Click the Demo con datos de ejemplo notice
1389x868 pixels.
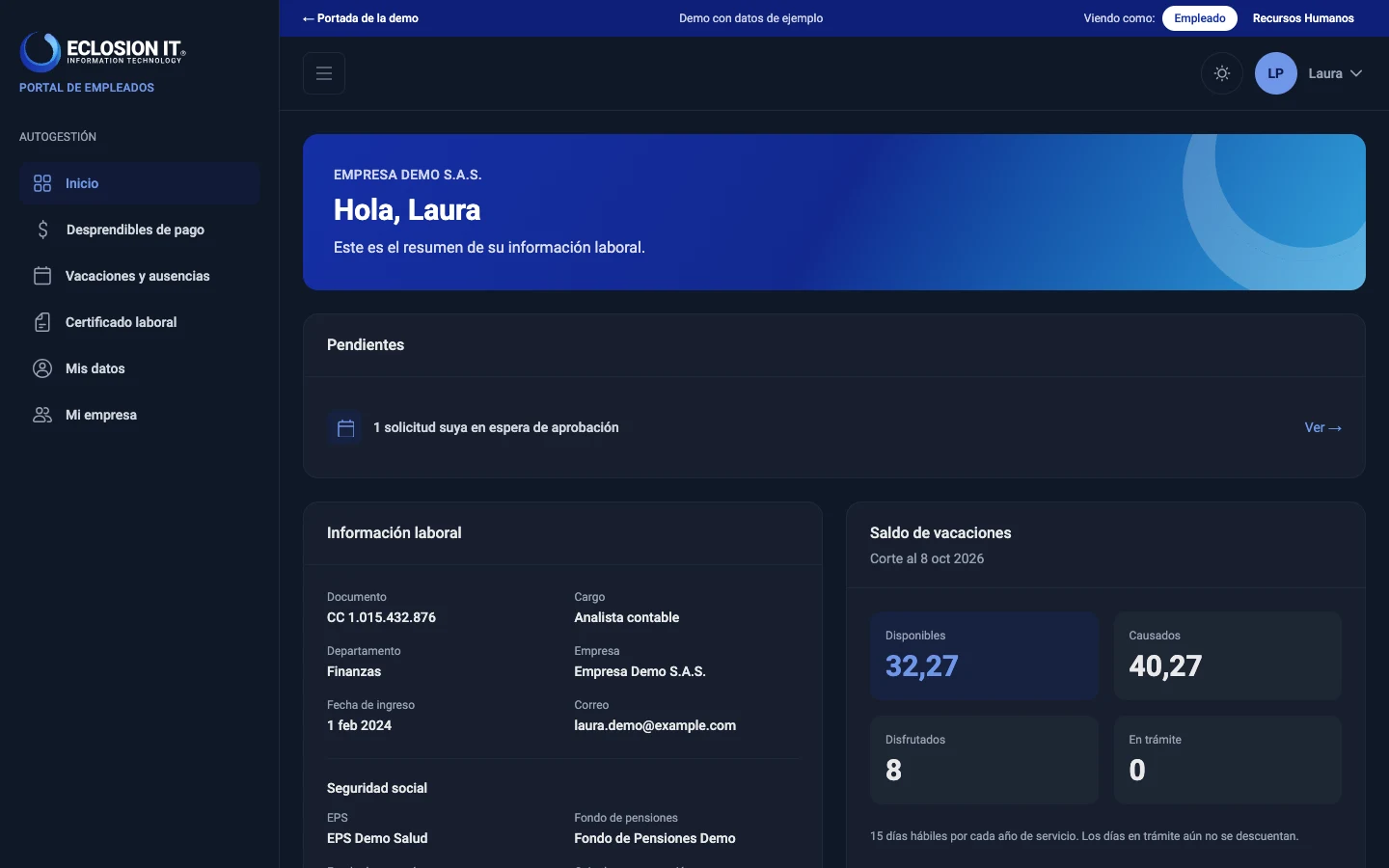pos(750,18)
